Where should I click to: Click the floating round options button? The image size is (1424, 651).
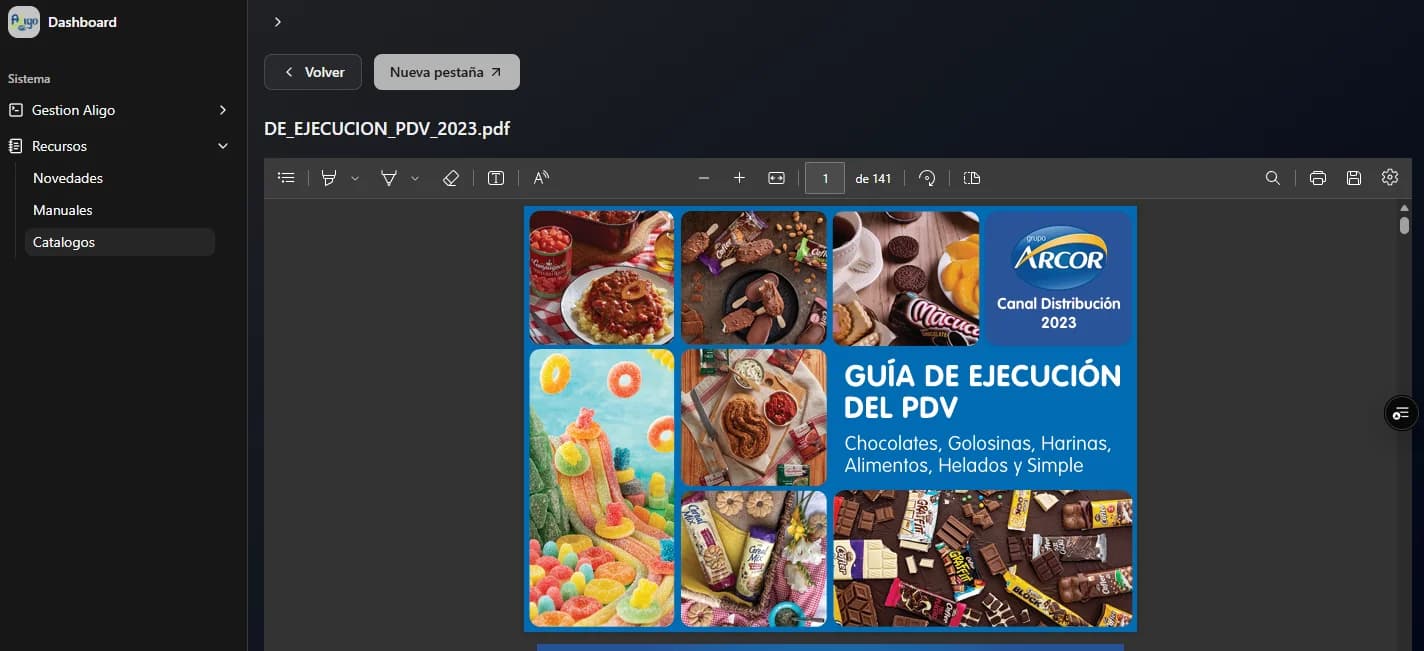click(x=1401, y=413)
